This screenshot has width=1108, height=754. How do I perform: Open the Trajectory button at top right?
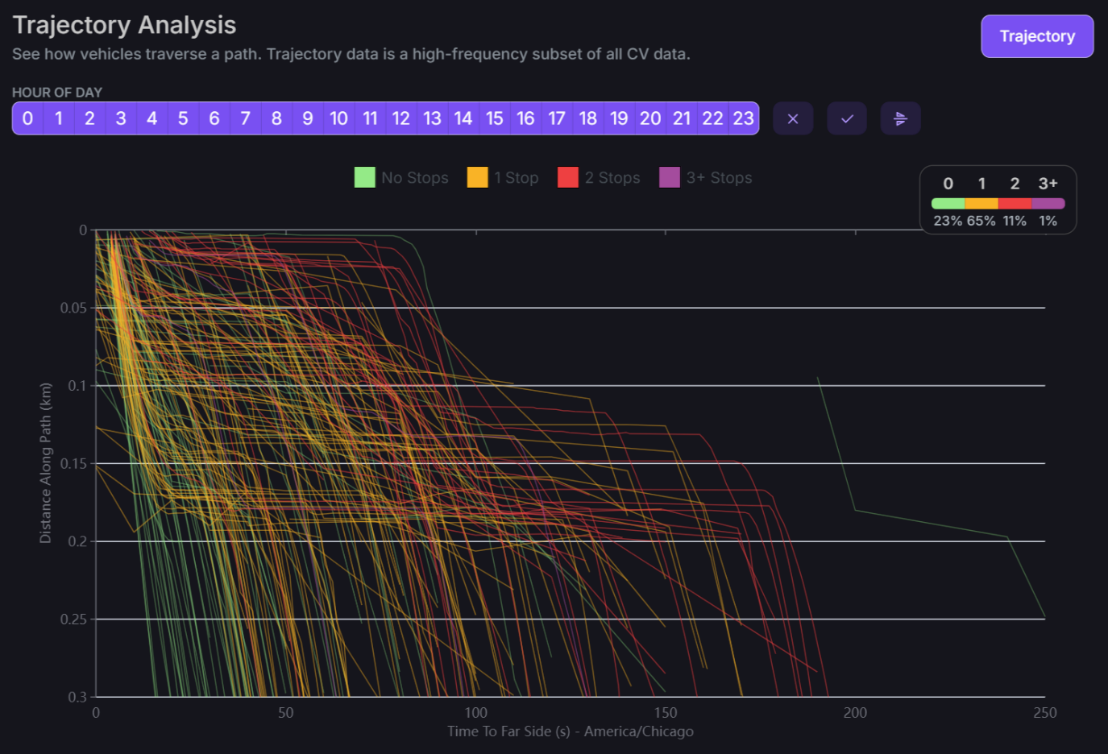click(1037, 36)
